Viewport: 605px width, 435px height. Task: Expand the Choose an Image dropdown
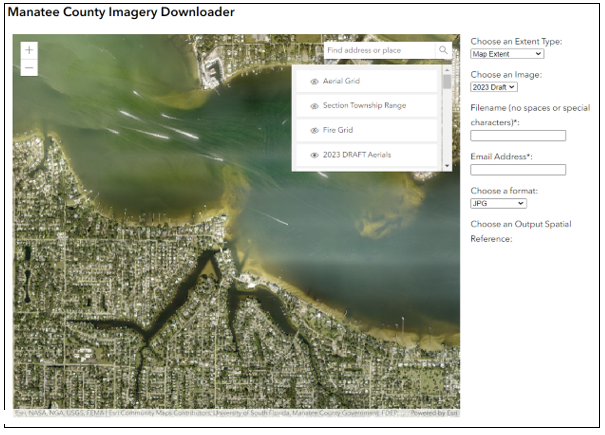click(494, 87)
